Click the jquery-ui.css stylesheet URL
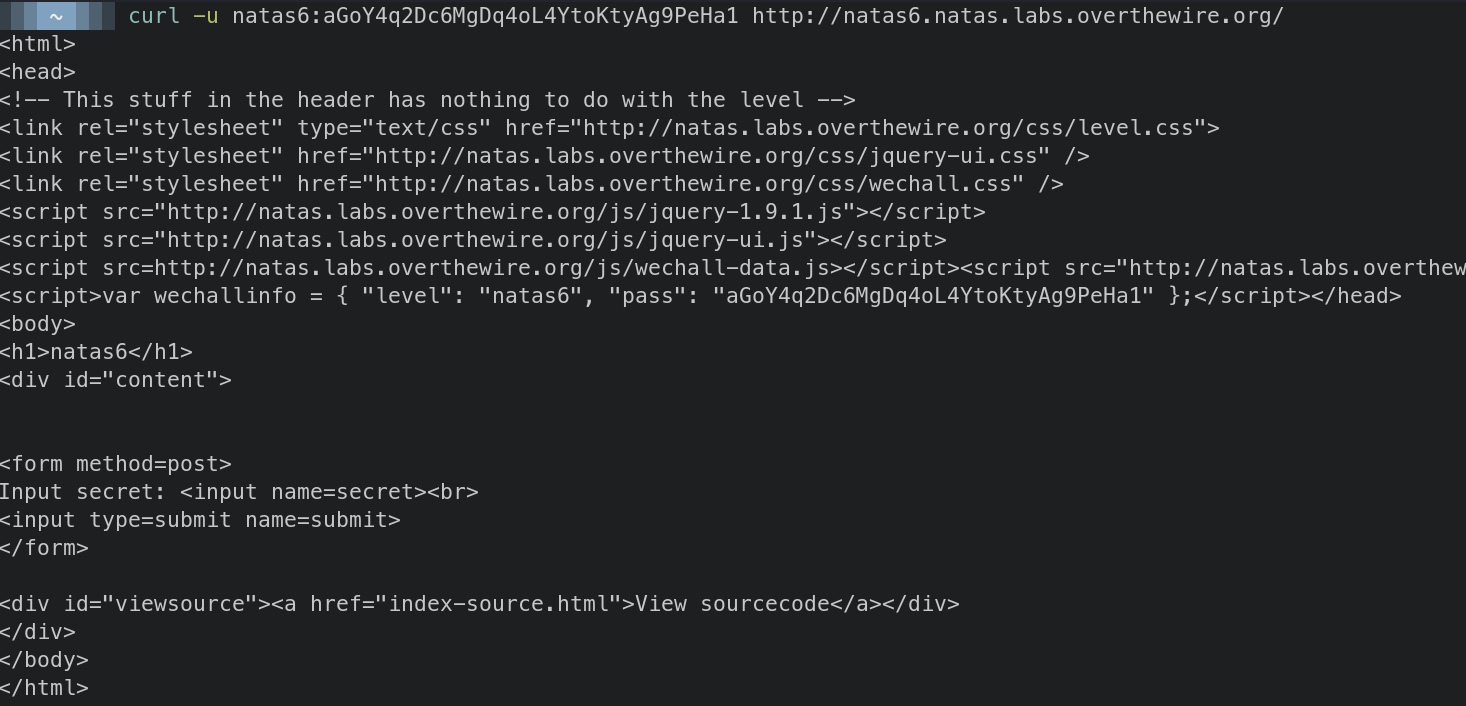 point(707,156)
